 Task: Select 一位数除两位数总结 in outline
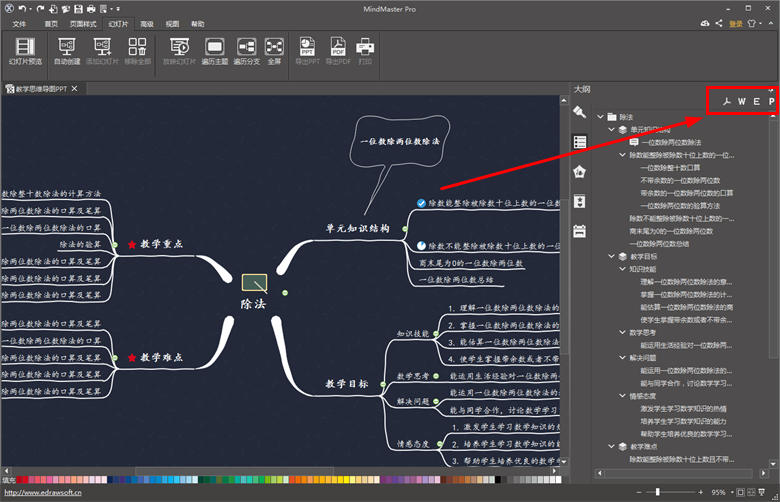click(659, 244)
